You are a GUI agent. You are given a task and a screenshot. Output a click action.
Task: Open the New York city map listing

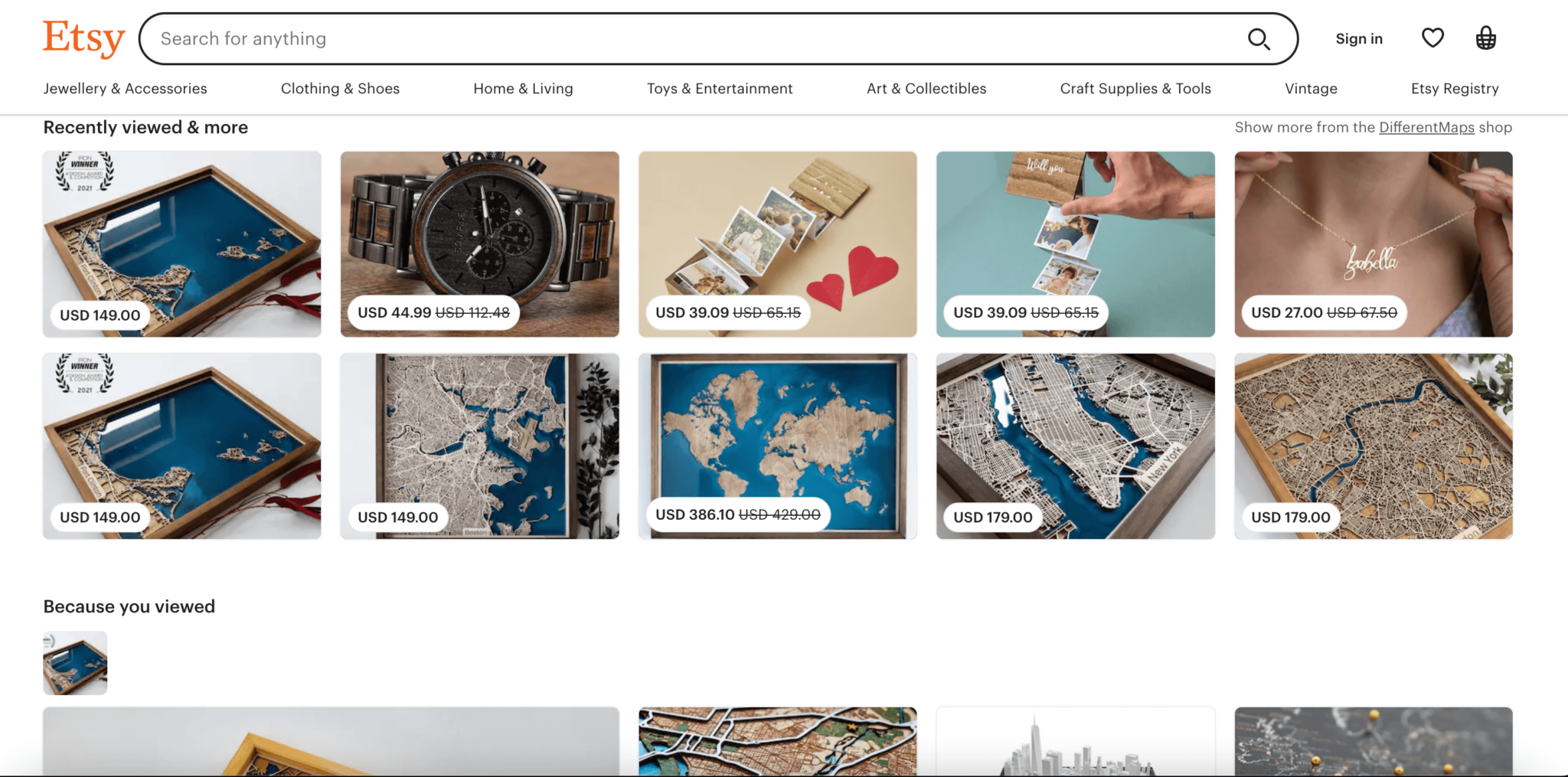[x=1075, y=446]
